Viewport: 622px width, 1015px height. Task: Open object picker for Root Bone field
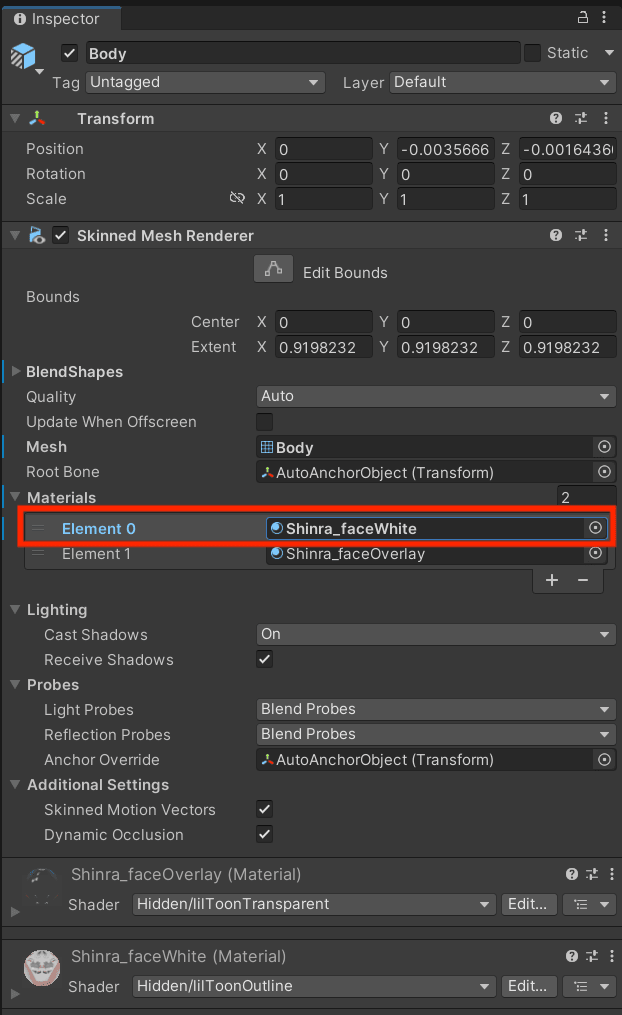coord(604,472)
